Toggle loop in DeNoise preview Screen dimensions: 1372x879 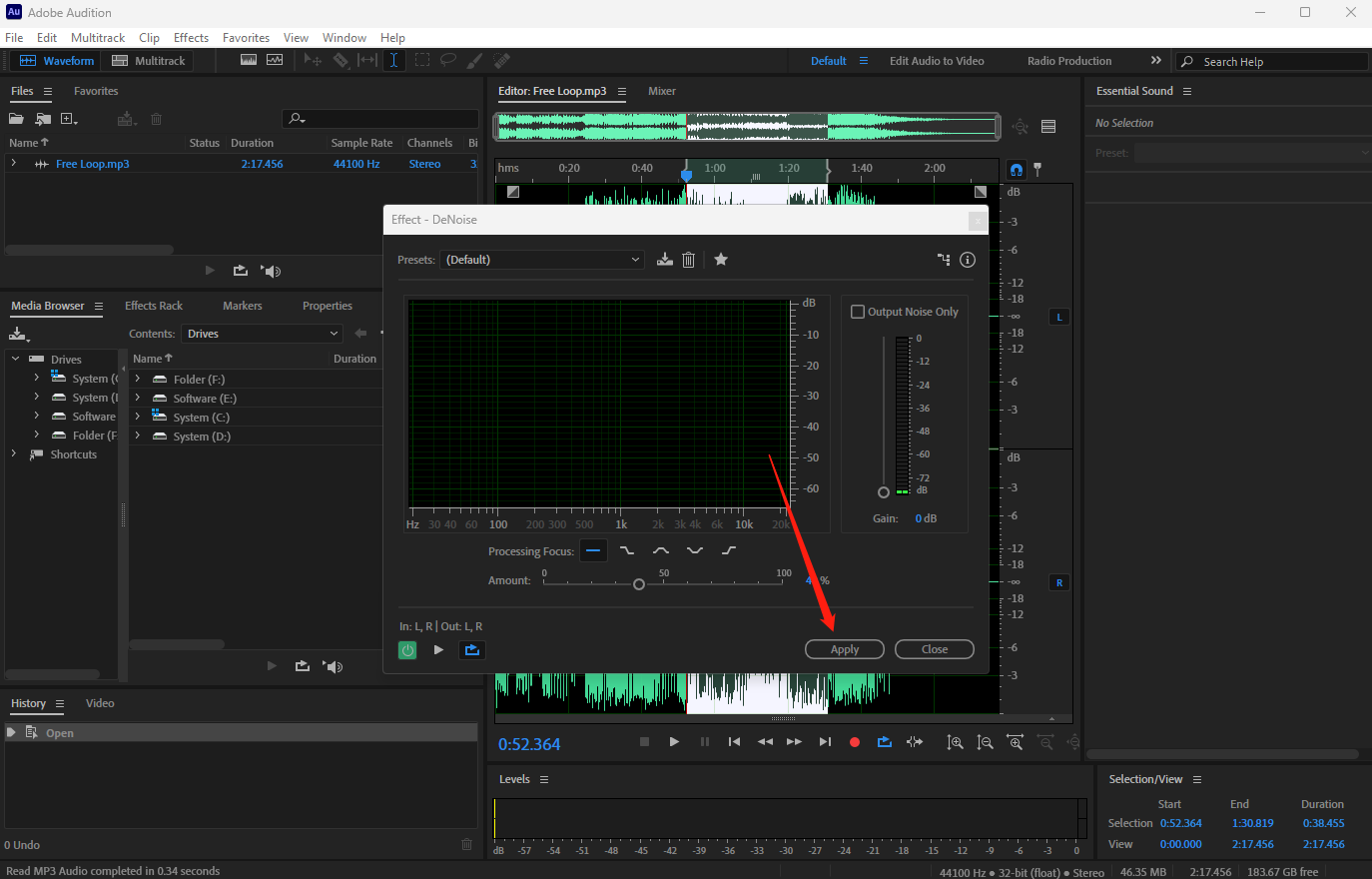471,650
